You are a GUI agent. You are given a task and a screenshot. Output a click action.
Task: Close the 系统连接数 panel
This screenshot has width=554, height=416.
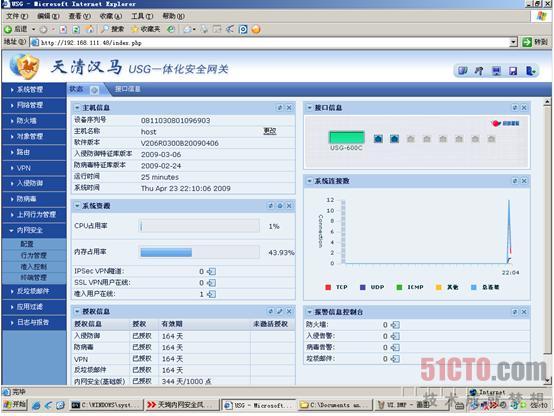click(524, 181)
